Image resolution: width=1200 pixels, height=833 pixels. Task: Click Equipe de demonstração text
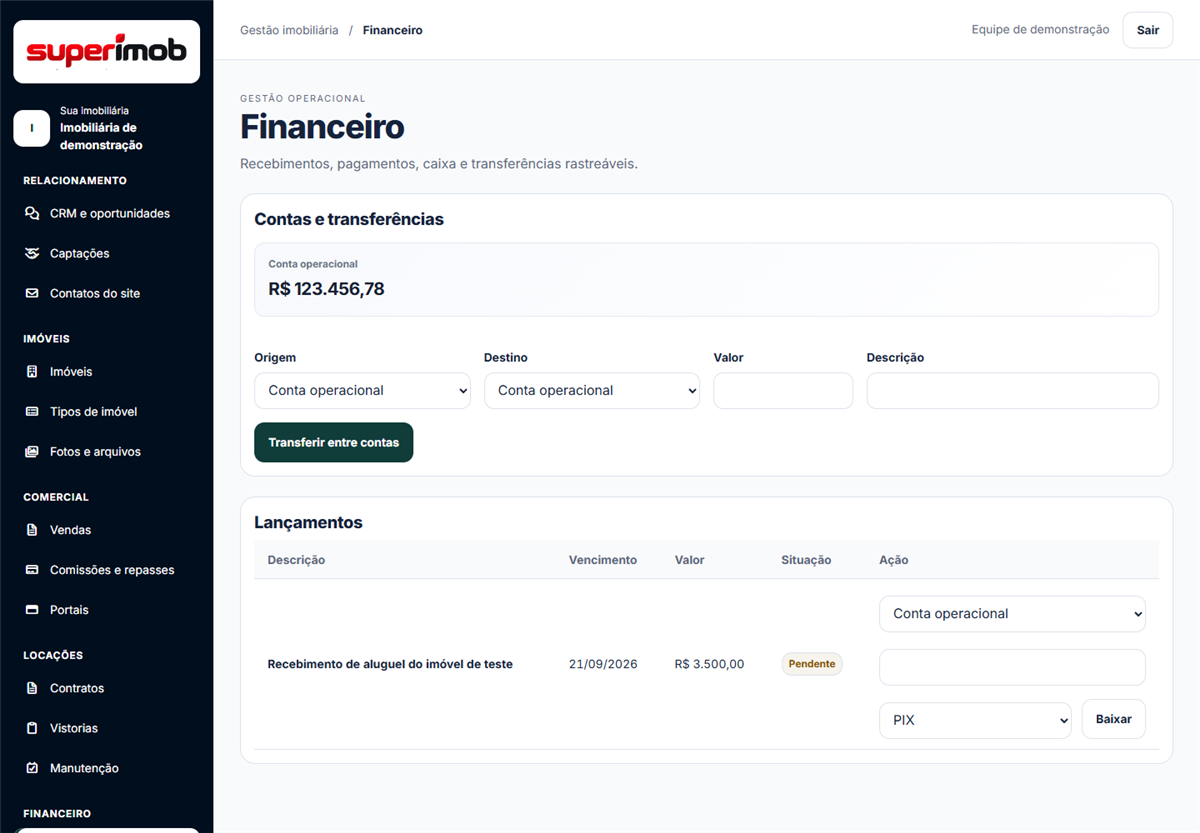(1040, 30)
